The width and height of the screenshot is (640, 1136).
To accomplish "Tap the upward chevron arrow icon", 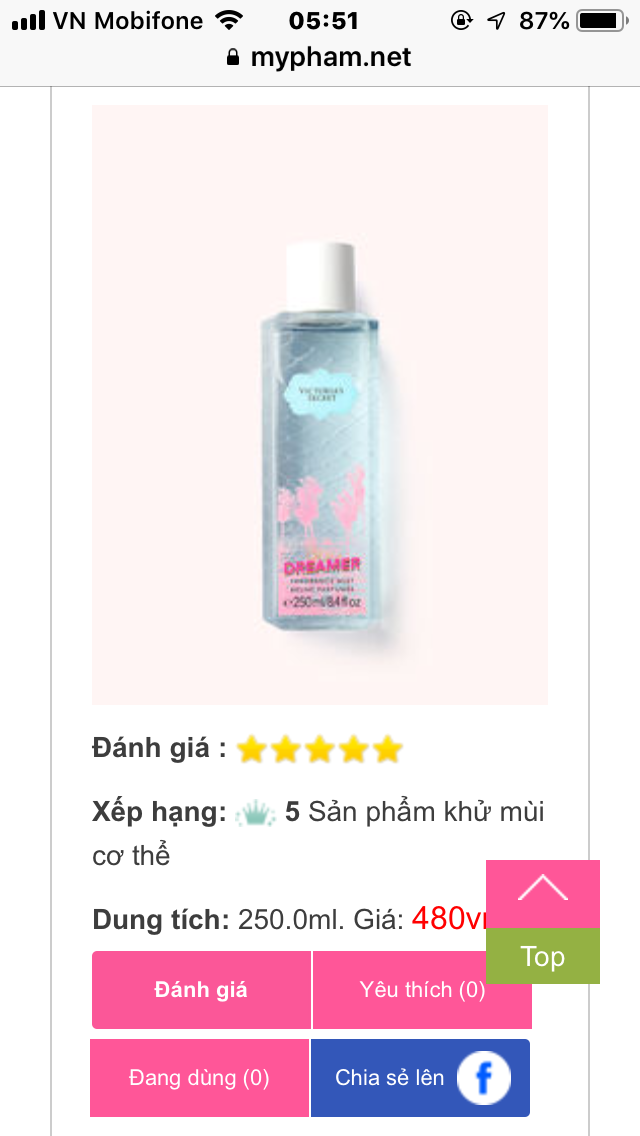I will tap(543, 888).
